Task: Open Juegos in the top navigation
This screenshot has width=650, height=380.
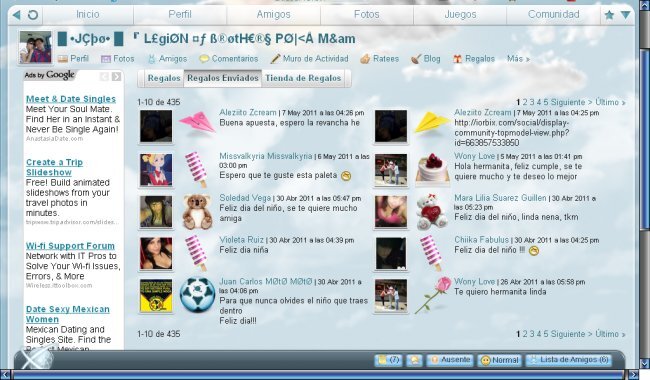Action: click(x=460, y=15)
